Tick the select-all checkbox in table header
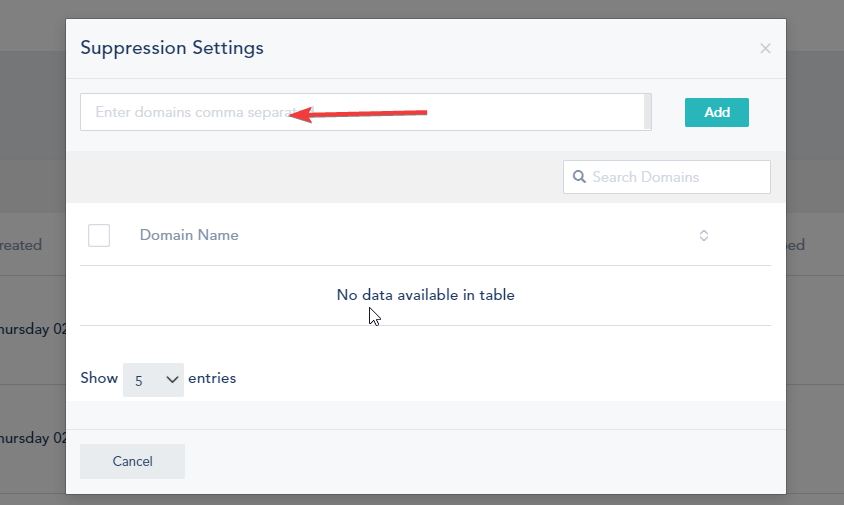Viewport: 844px width, 505px height. 99,235
